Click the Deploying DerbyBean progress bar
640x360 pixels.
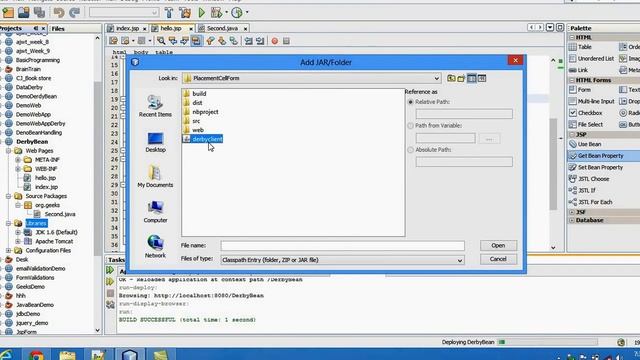point(549,342)
